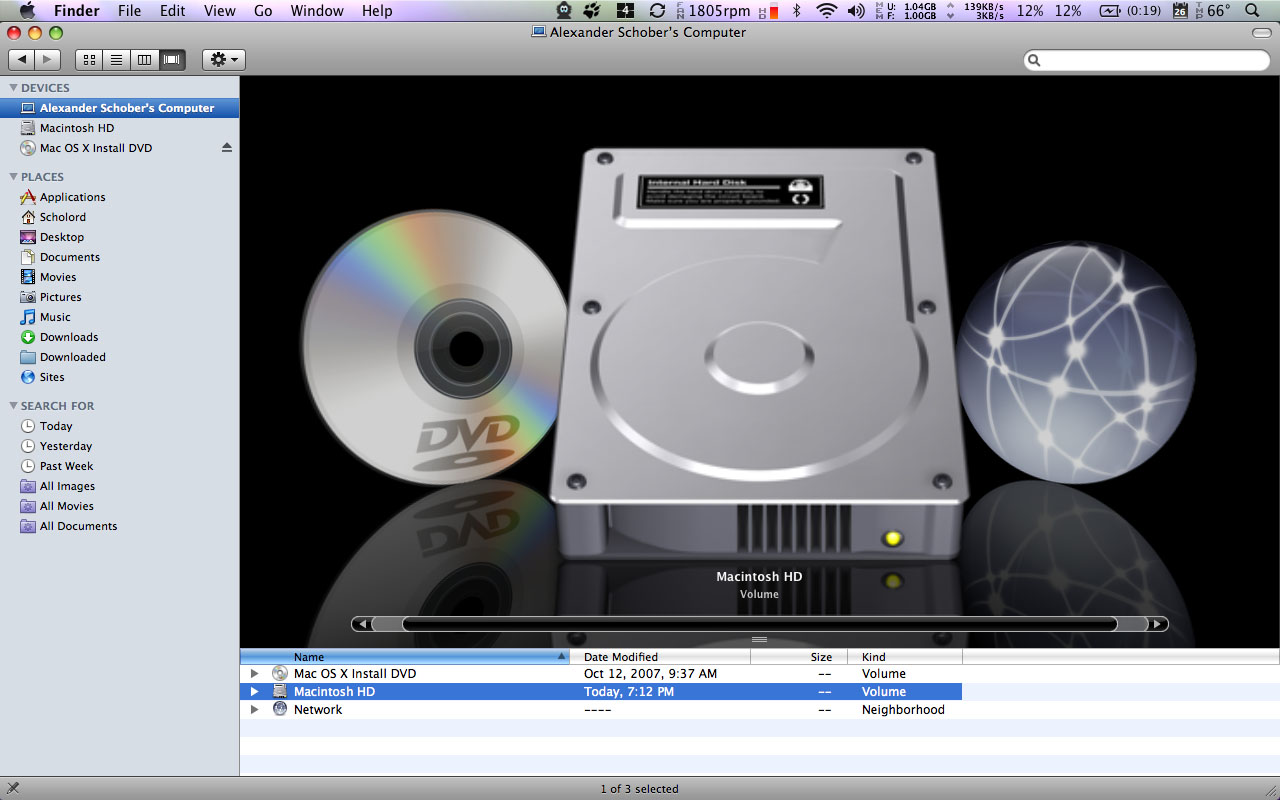Click customize icon in status bar corner
Viewport: 1280px width, 800px height.
(x=12, y=788)
